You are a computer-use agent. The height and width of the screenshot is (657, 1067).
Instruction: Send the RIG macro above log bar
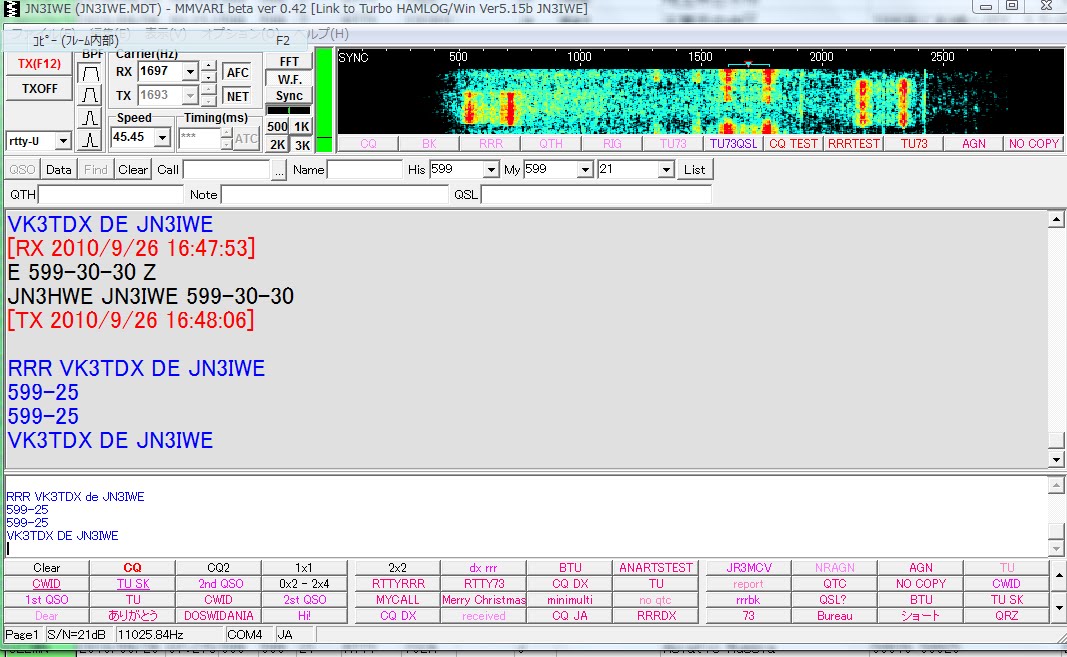point(612,144)
